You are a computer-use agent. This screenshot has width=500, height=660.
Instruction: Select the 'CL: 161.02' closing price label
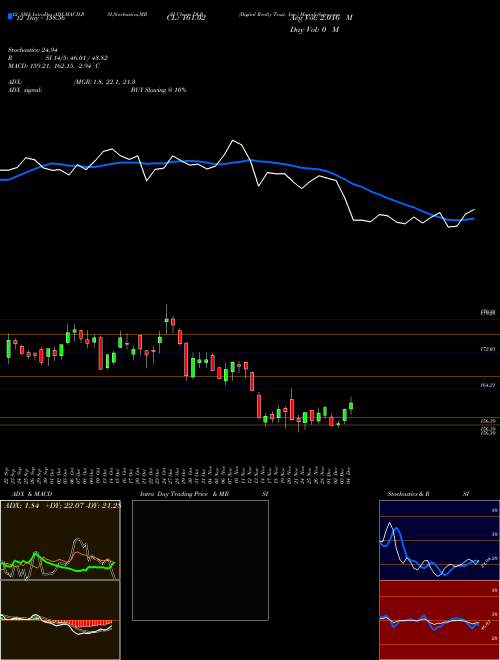pos(185,18)
